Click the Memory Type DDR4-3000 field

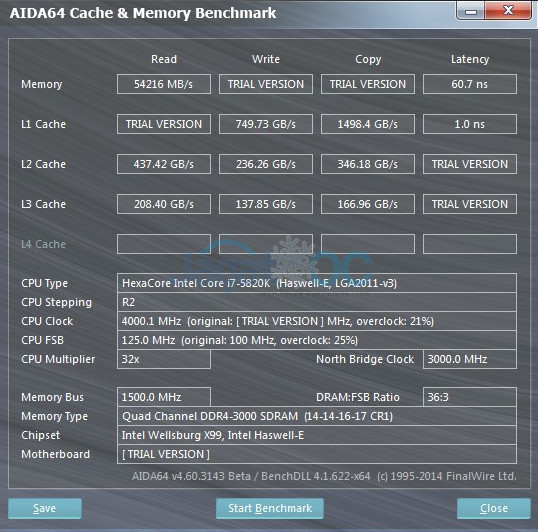317,416
